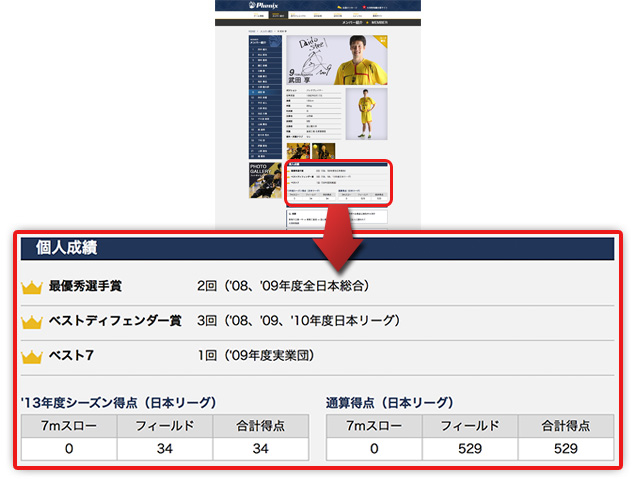Open the second action photo with yellow ball
This screenshot has height=479, width=640.
point(323,151)
